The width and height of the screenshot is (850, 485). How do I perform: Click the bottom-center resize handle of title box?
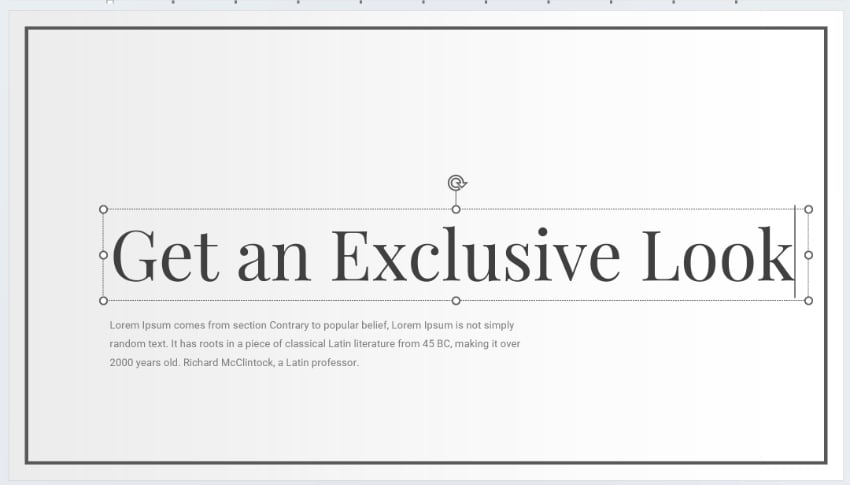(456, 300)
